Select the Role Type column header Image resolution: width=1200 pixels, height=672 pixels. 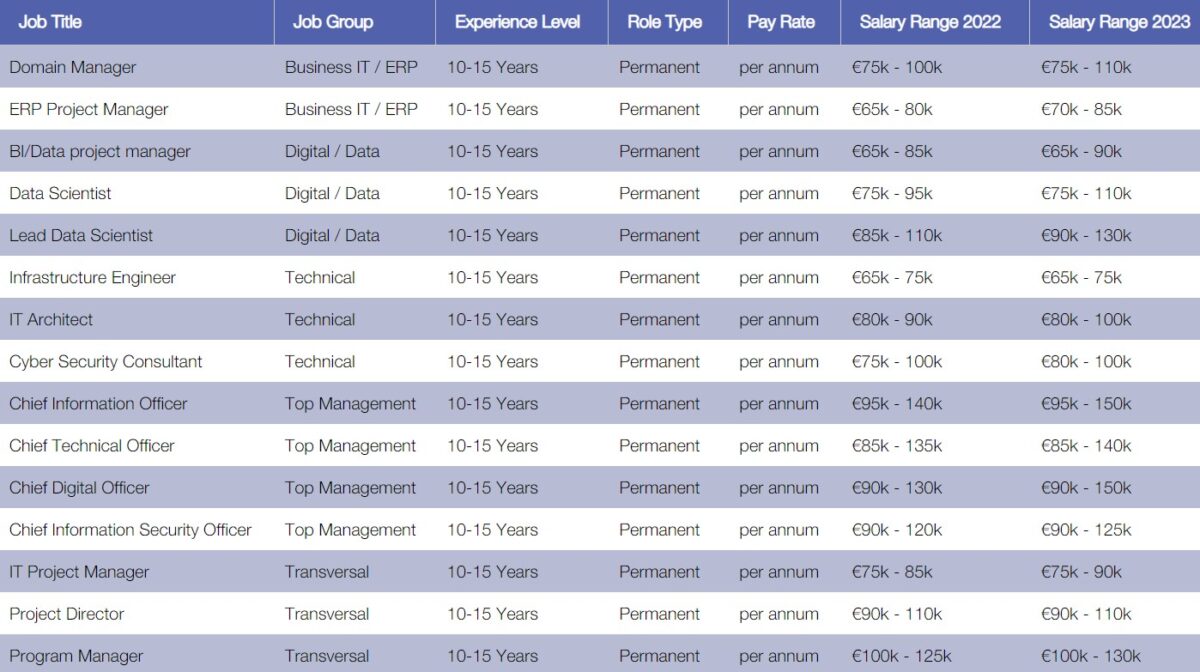tap(665, 22)
